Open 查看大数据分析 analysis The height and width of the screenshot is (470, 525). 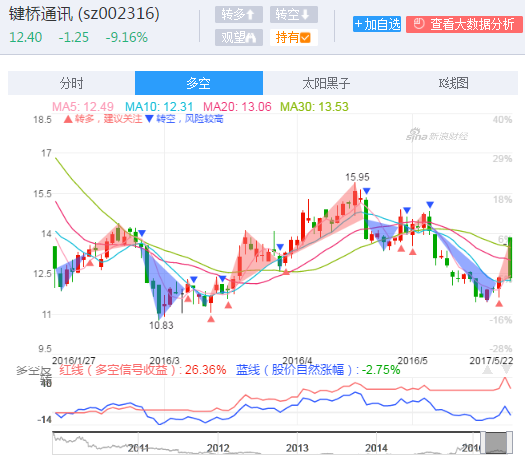[464, 24]
